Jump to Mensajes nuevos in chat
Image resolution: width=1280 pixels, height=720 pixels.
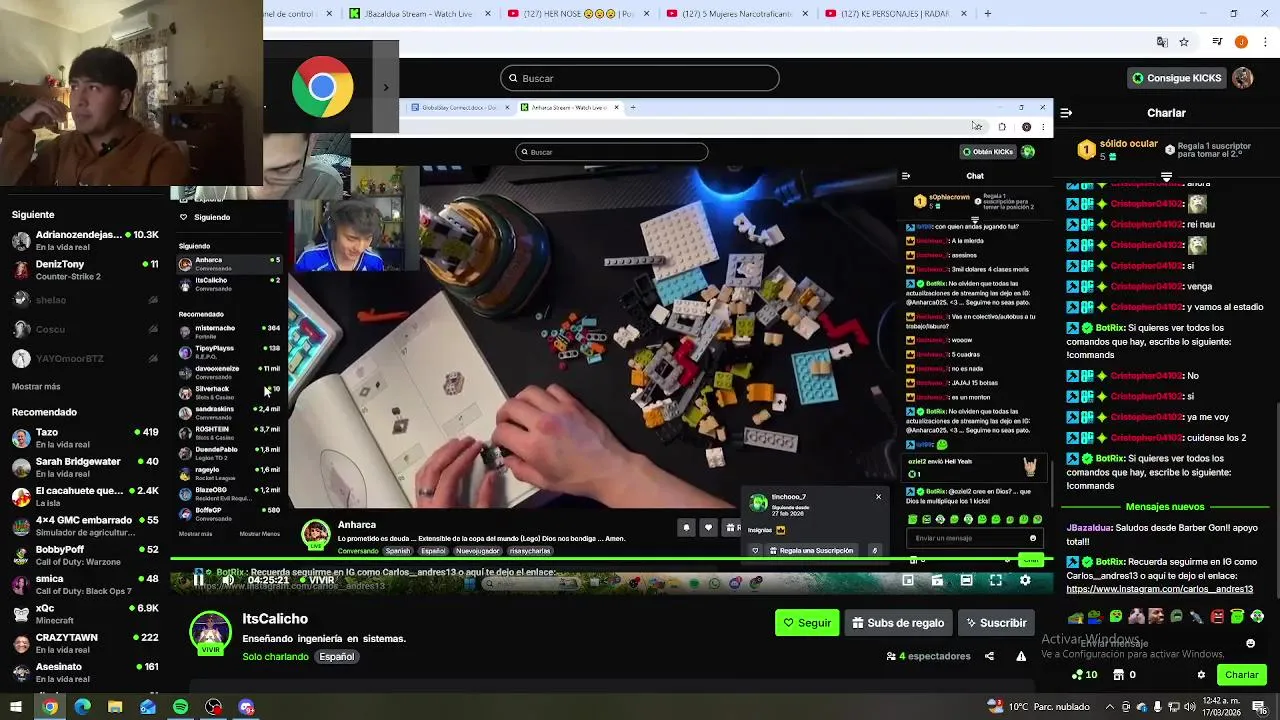coord(1165,507)
